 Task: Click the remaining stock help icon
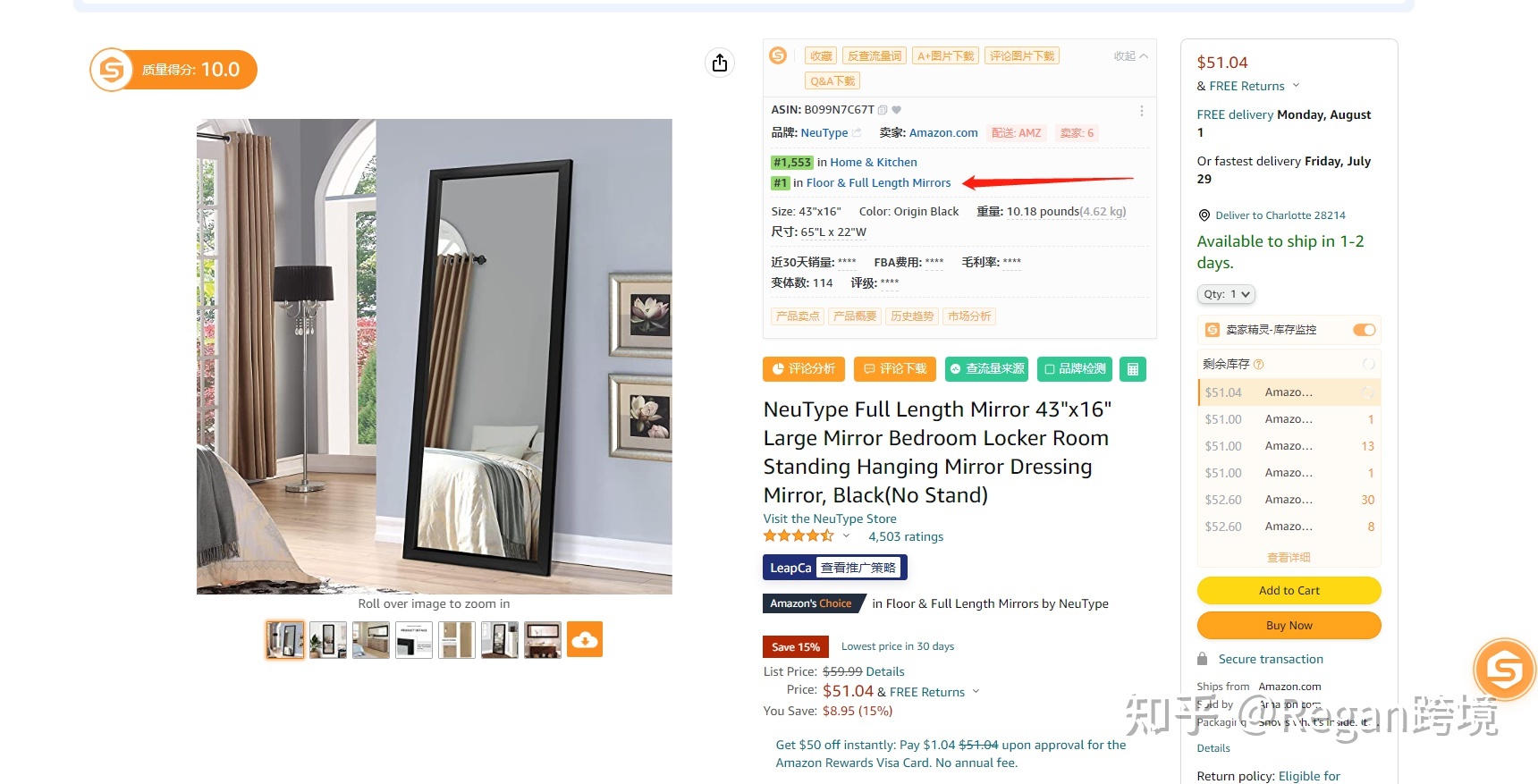(1259, 365)
